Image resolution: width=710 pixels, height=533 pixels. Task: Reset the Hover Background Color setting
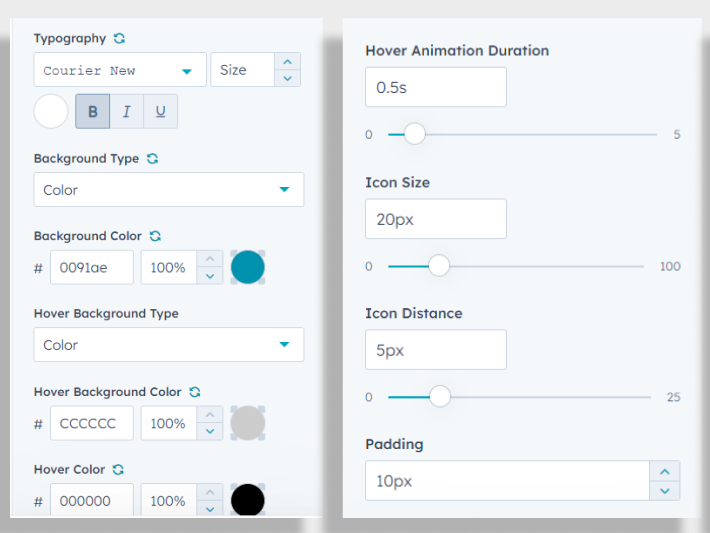[x=195, y=392]
